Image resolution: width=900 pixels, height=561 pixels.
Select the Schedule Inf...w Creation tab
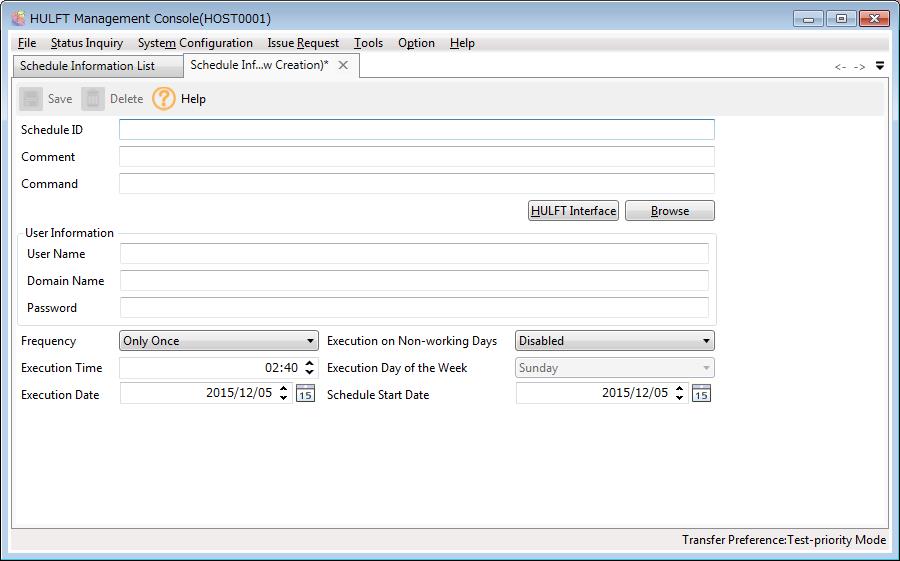[259, 65]
